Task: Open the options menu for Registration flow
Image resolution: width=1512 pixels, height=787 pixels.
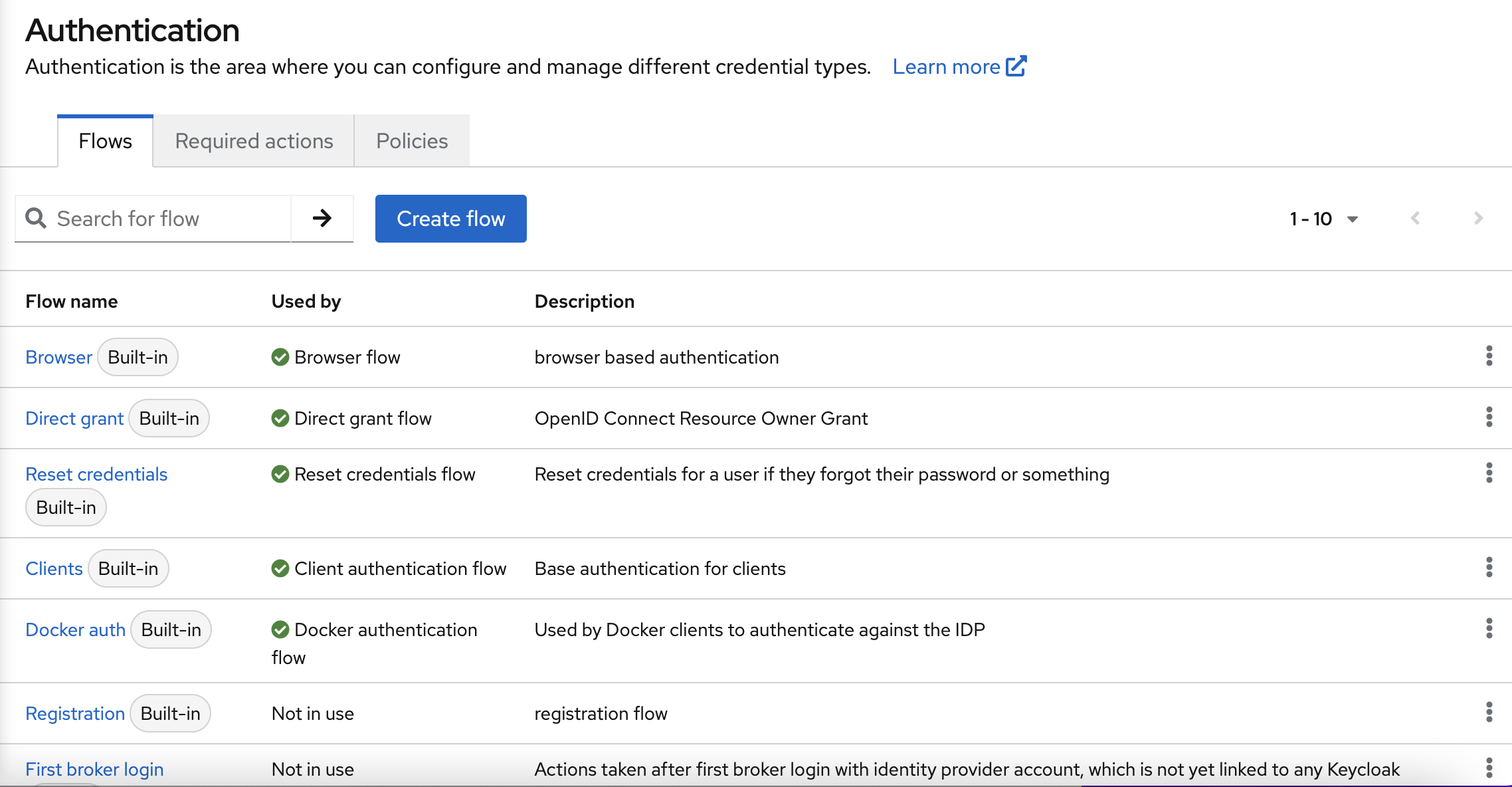Action: 1490,712
